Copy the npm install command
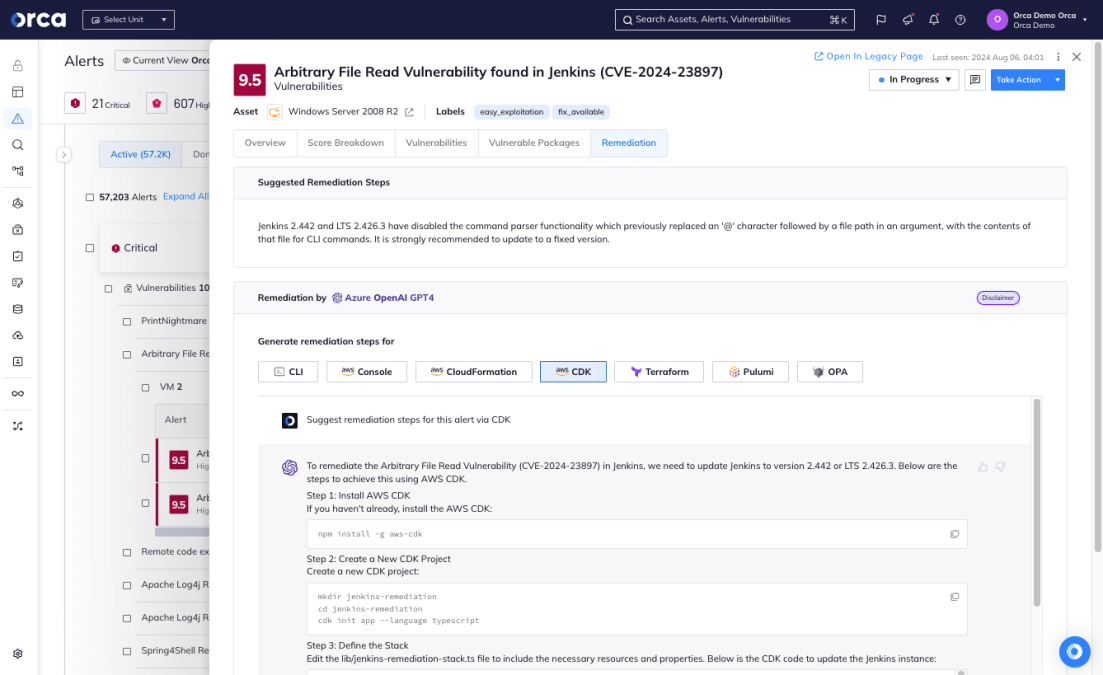 click(x=955, y=534)
